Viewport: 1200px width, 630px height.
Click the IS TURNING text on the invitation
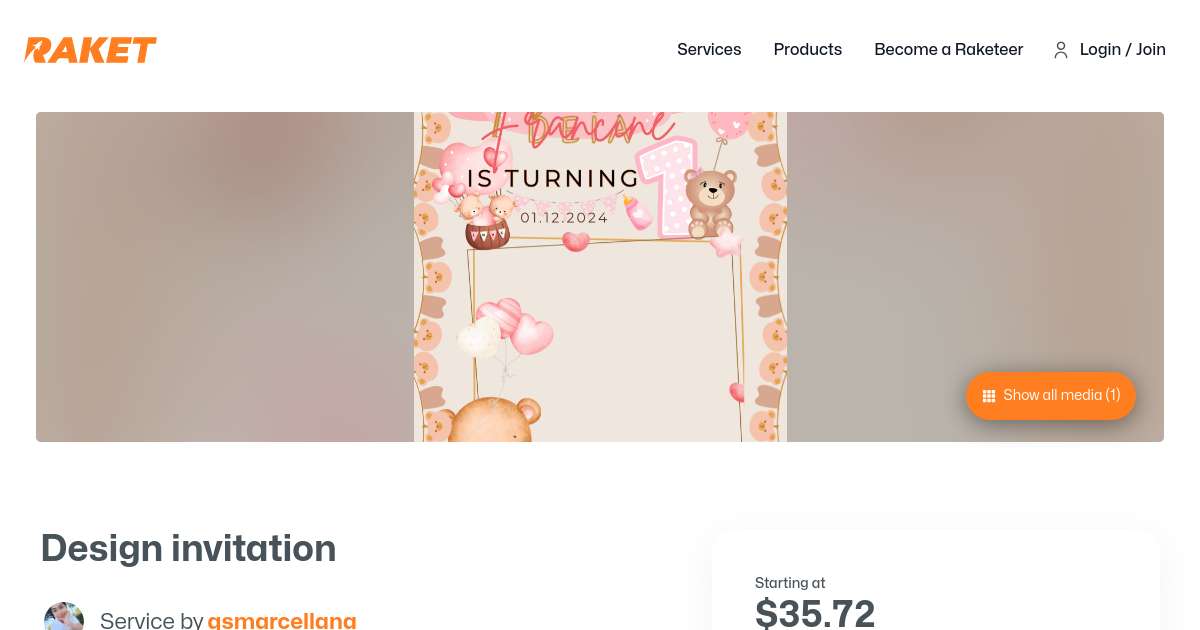point(553,179)
